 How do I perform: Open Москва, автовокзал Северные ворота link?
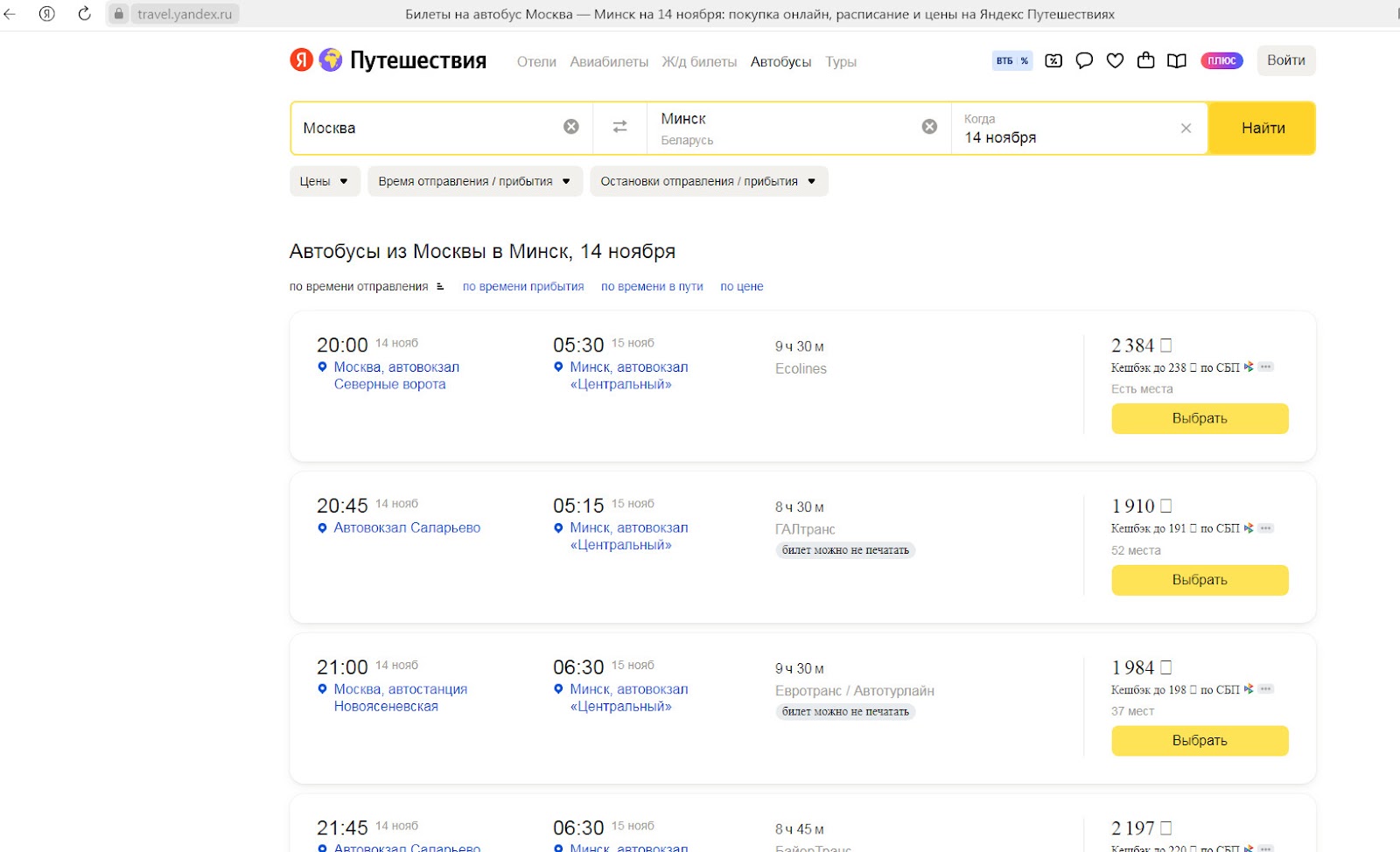tap(396, 375)
